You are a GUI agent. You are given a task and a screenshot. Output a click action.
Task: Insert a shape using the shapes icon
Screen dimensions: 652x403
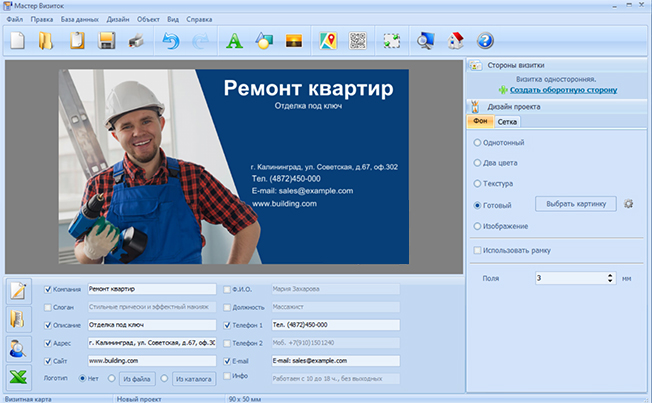tap(264, 41)
